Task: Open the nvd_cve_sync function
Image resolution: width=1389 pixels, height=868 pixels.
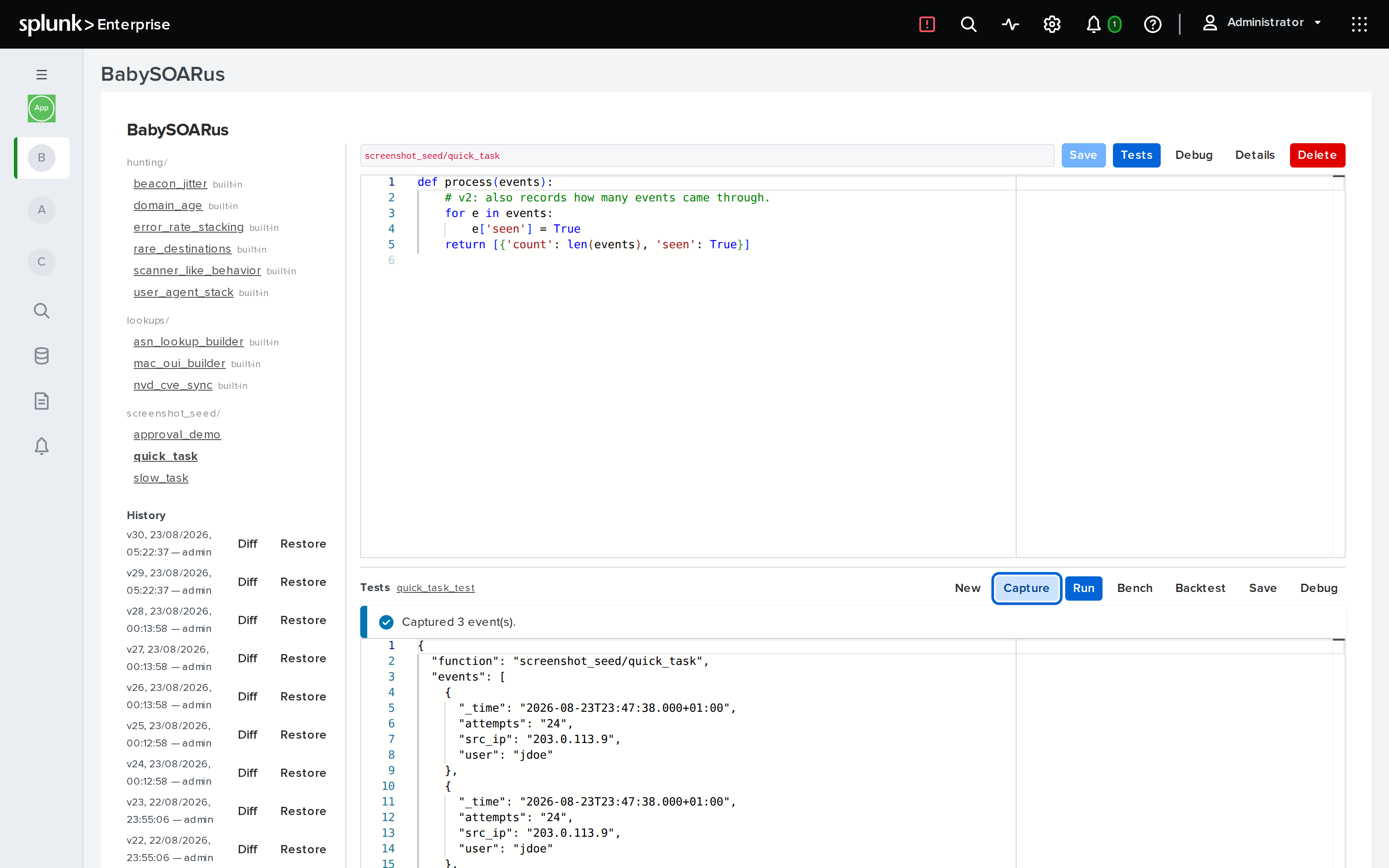Action: 173,386
